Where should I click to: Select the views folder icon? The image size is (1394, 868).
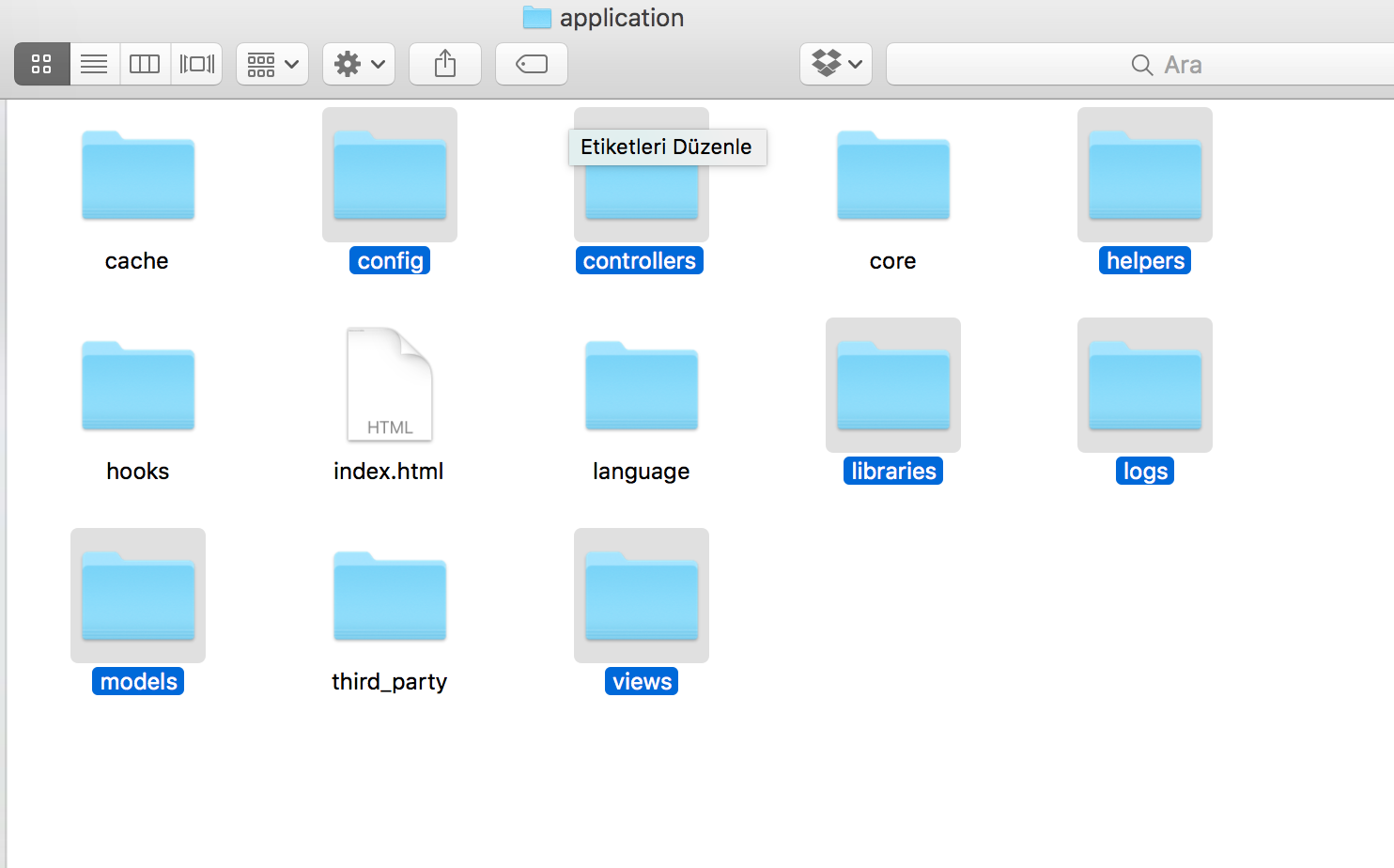642,597
